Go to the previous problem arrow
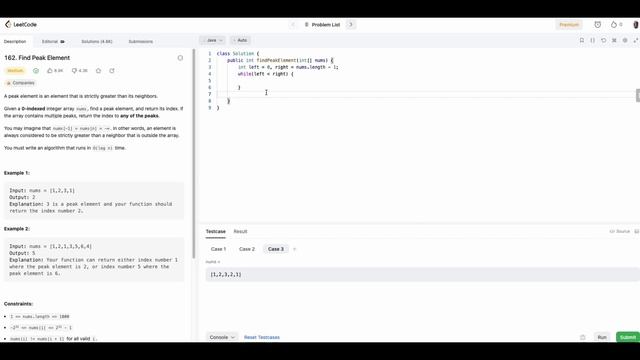Viewport: 640px width, 360px height. (293, 24)
